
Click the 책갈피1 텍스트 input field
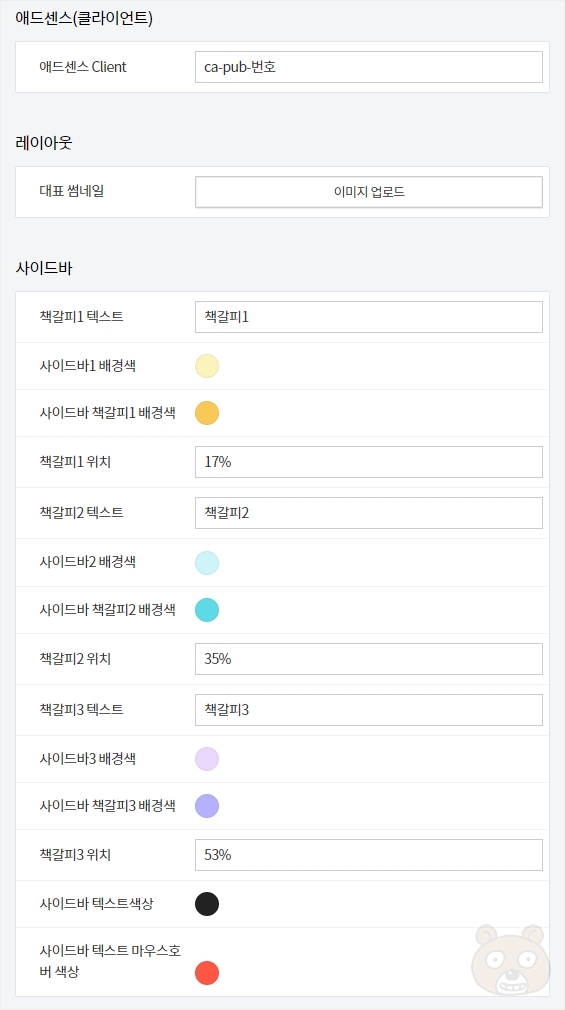click(x=369, y=317)
